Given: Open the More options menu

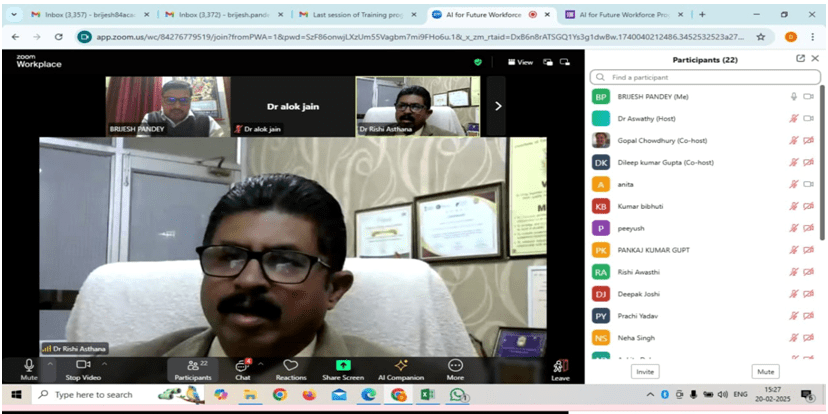Looking at the screenshot, I should [455, 367].
